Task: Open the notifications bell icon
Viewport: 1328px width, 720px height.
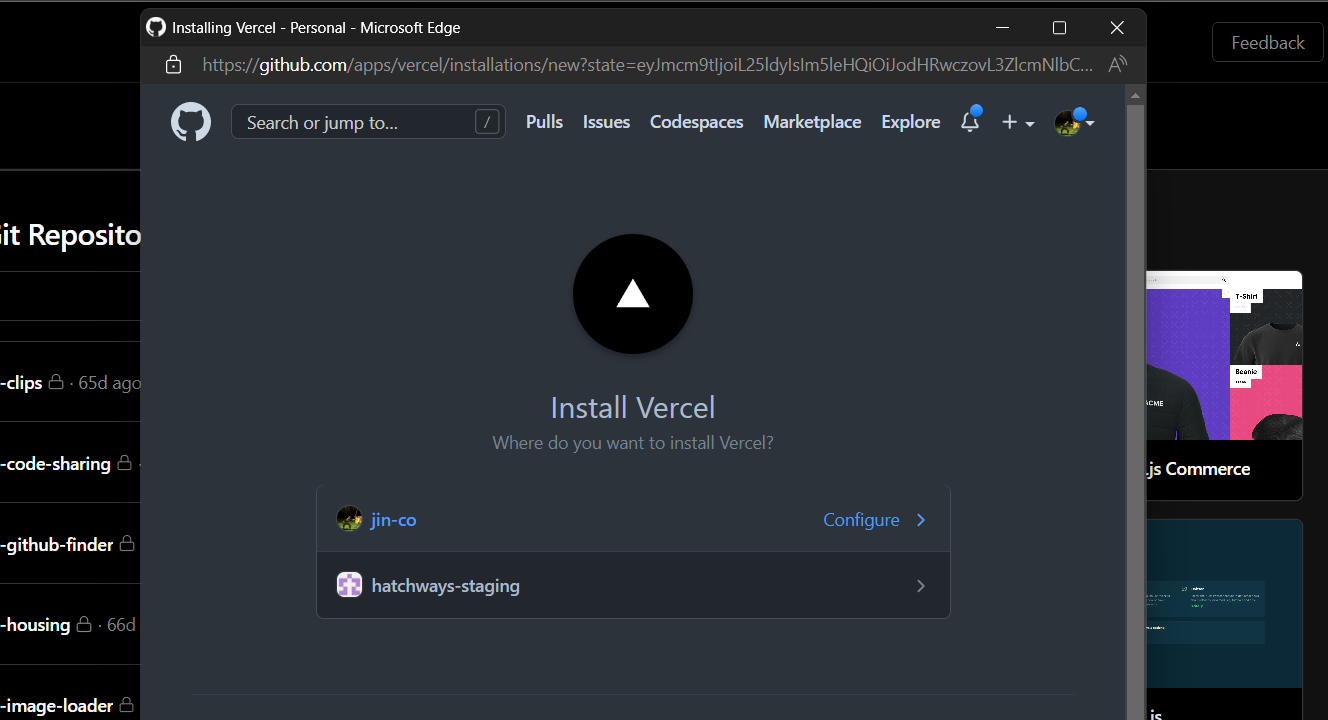Action: click(970, 122)
